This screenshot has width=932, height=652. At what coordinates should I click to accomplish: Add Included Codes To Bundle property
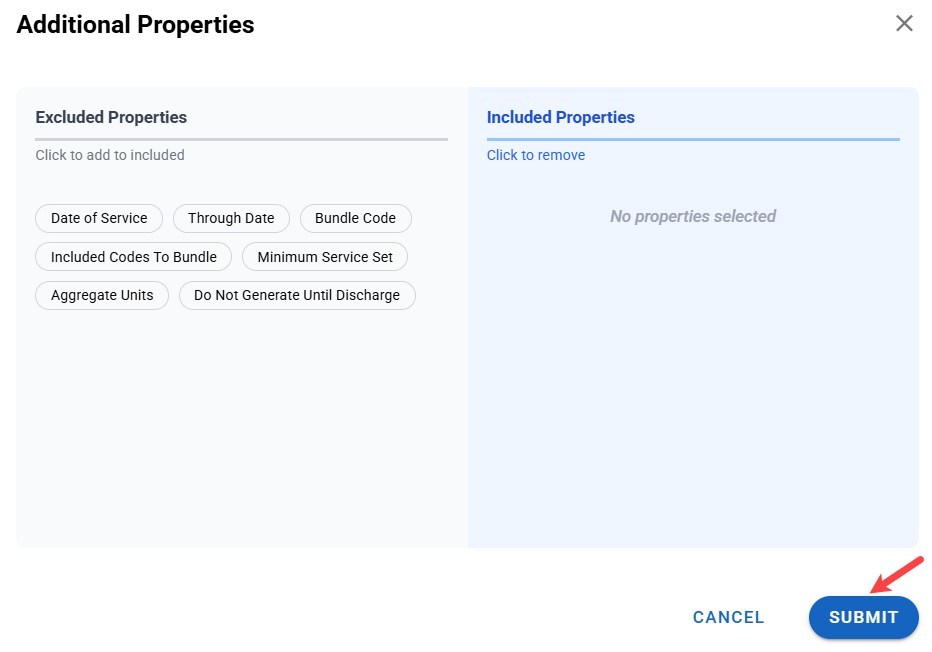coord(134,257)
